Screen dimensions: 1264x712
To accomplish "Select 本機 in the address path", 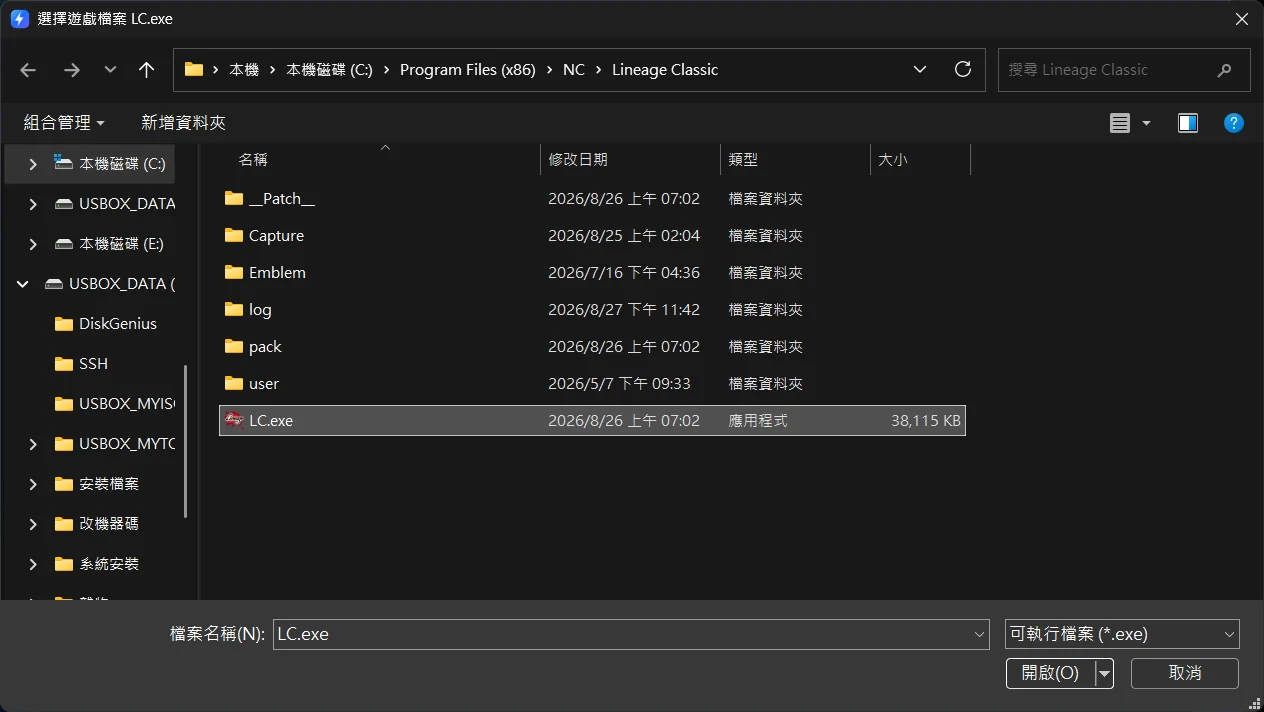I will pos(244,70).
